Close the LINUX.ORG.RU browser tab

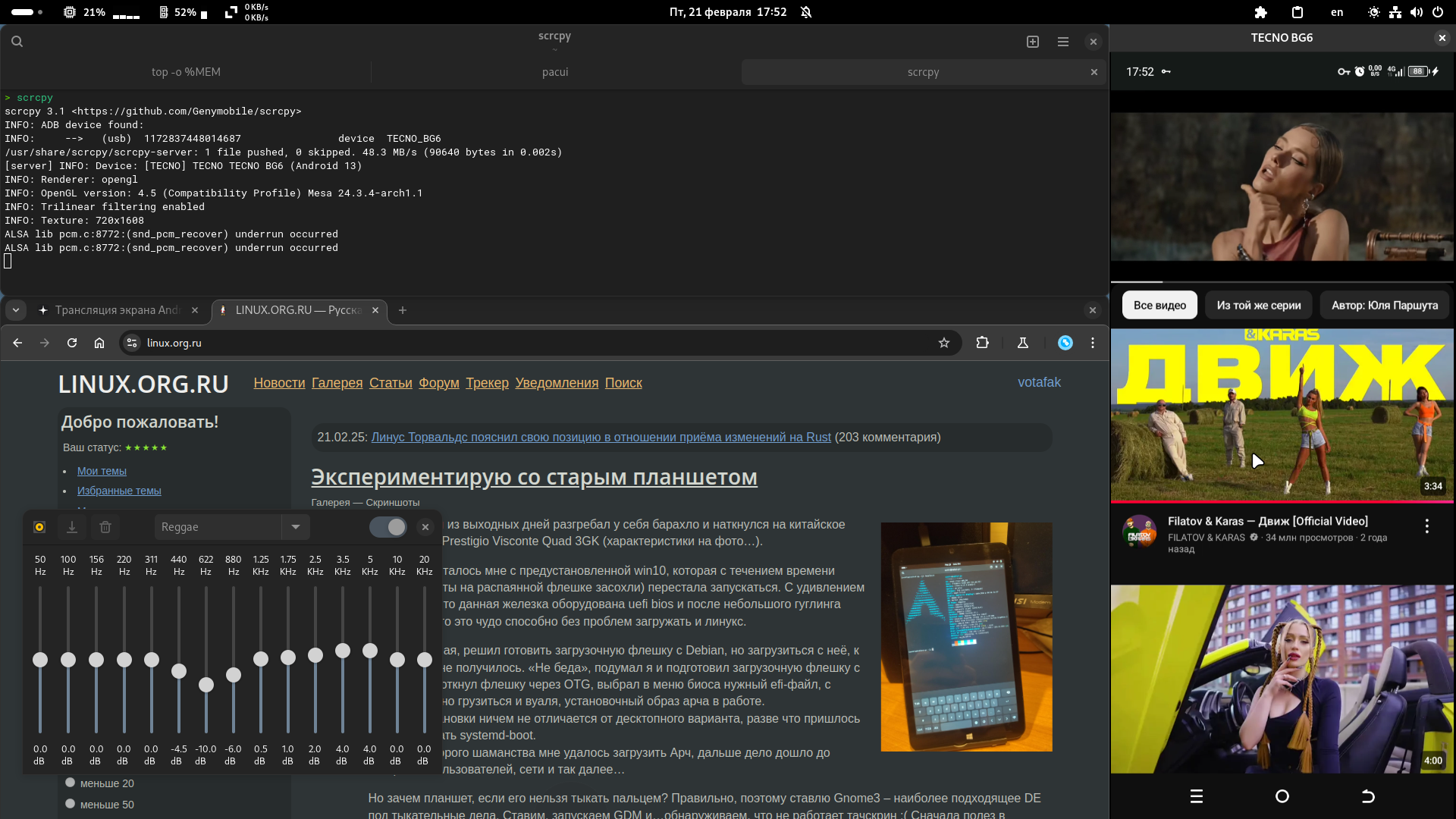(375, 310)
